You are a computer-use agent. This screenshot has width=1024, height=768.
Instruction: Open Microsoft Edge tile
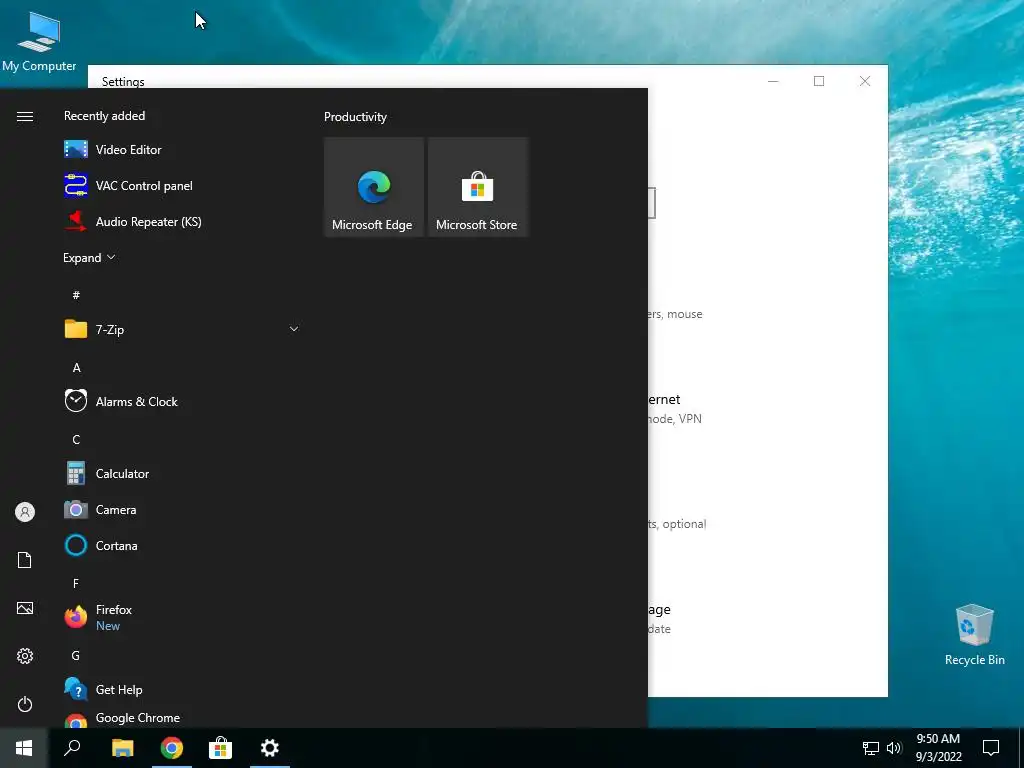374,187
